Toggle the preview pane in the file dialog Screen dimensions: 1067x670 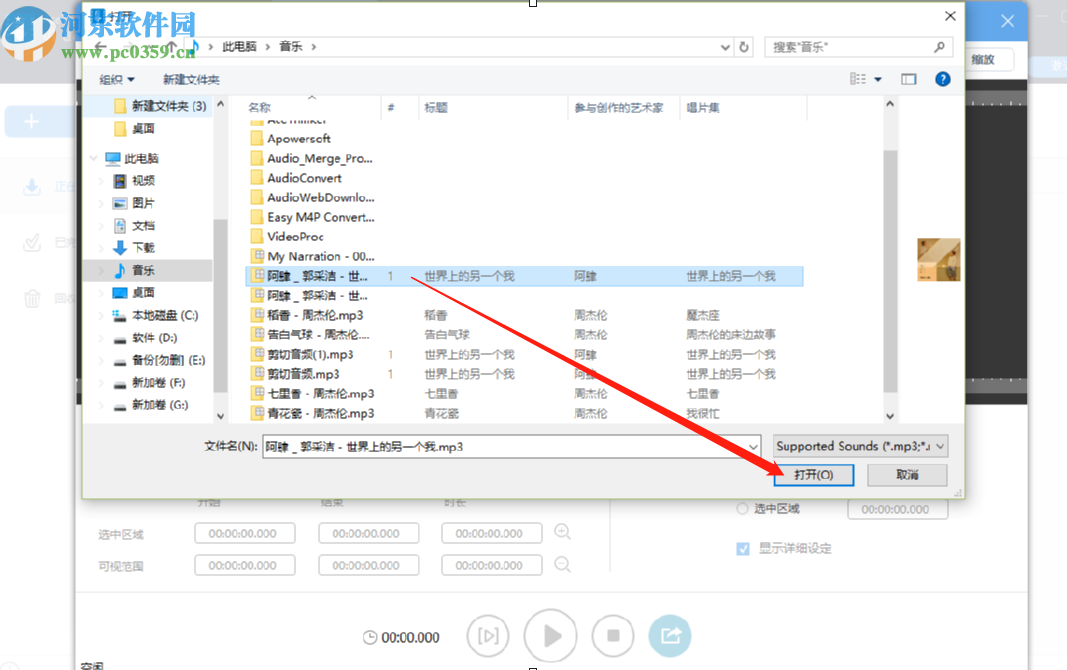click(908, 79)
